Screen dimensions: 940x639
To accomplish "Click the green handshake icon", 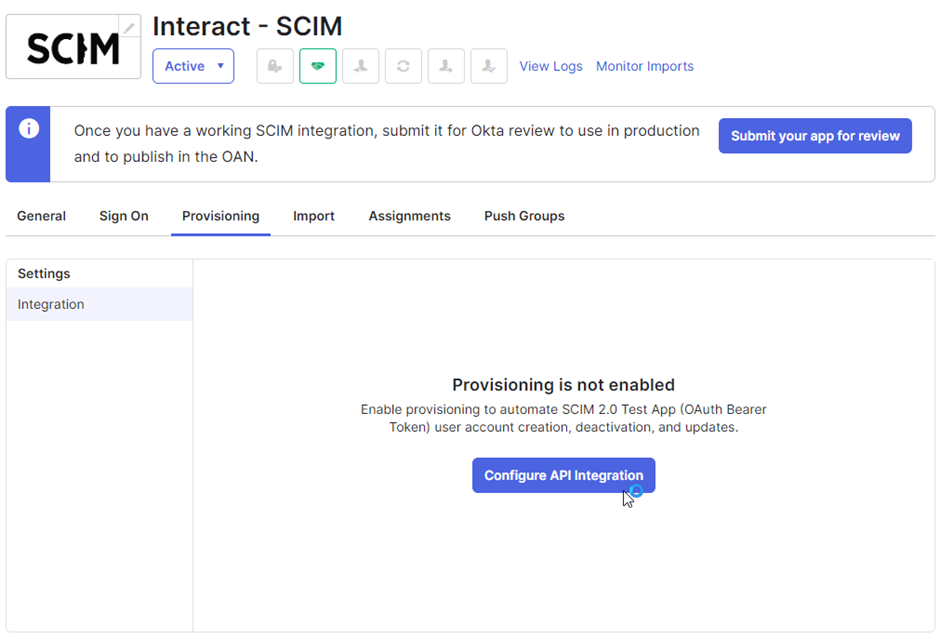I will point(318,66).
